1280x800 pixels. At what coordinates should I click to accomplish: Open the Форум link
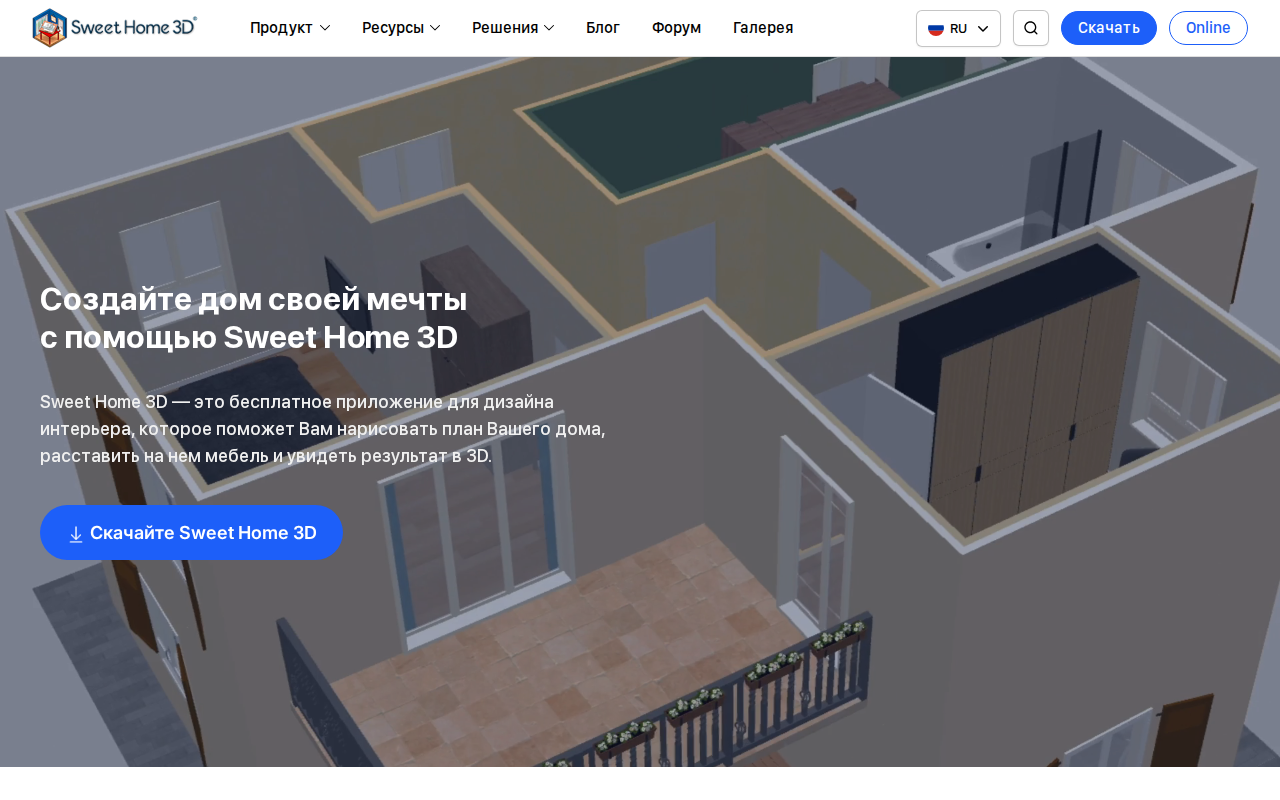[676, 28]
